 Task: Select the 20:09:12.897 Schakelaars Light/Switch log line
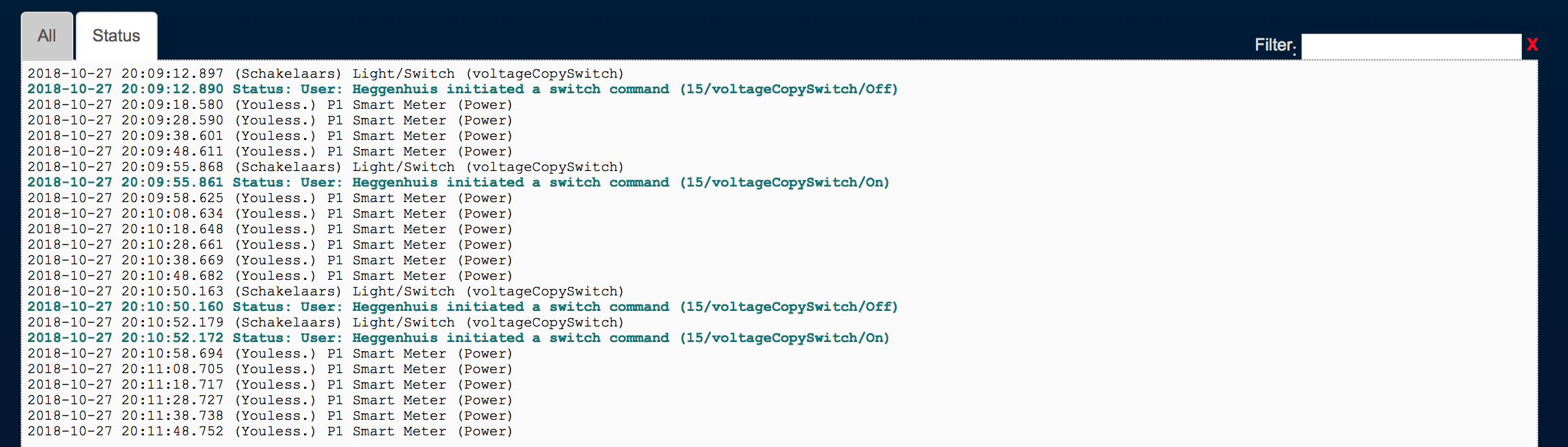tap(326, 74)
